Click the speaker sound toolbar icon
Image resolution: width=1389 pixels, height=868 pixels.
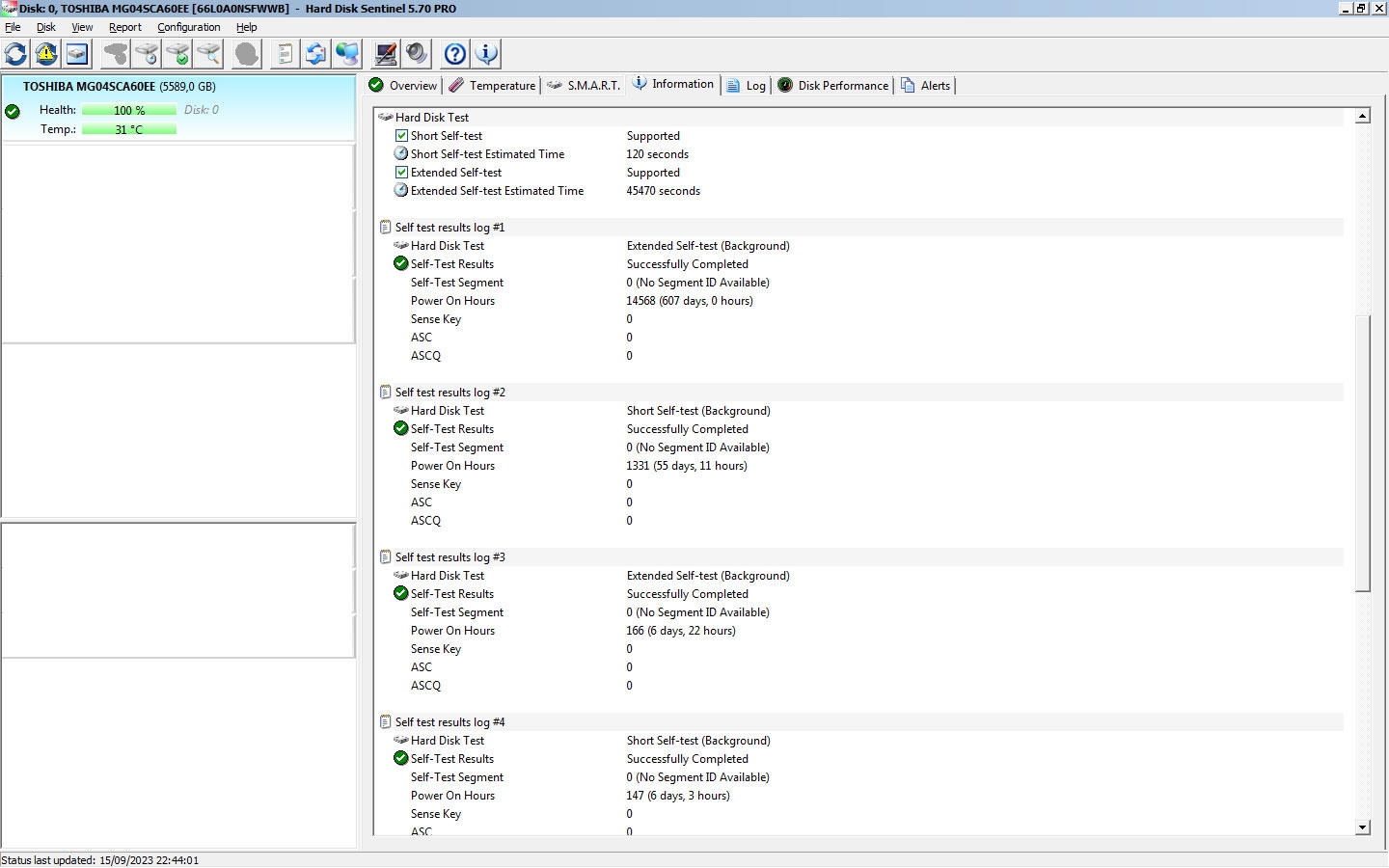click(417, 54)
